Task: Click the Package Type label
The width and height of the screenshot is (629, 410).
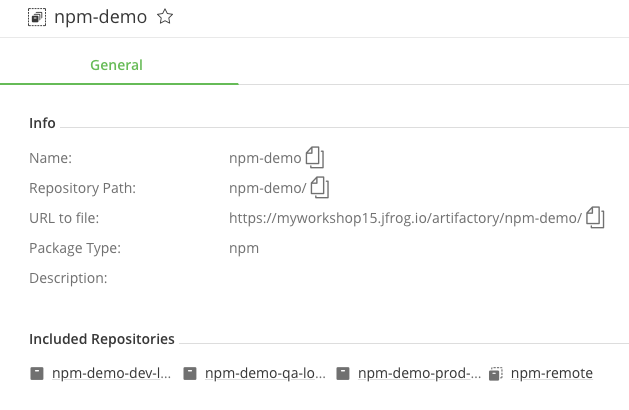Action: [x=75, y=248]
